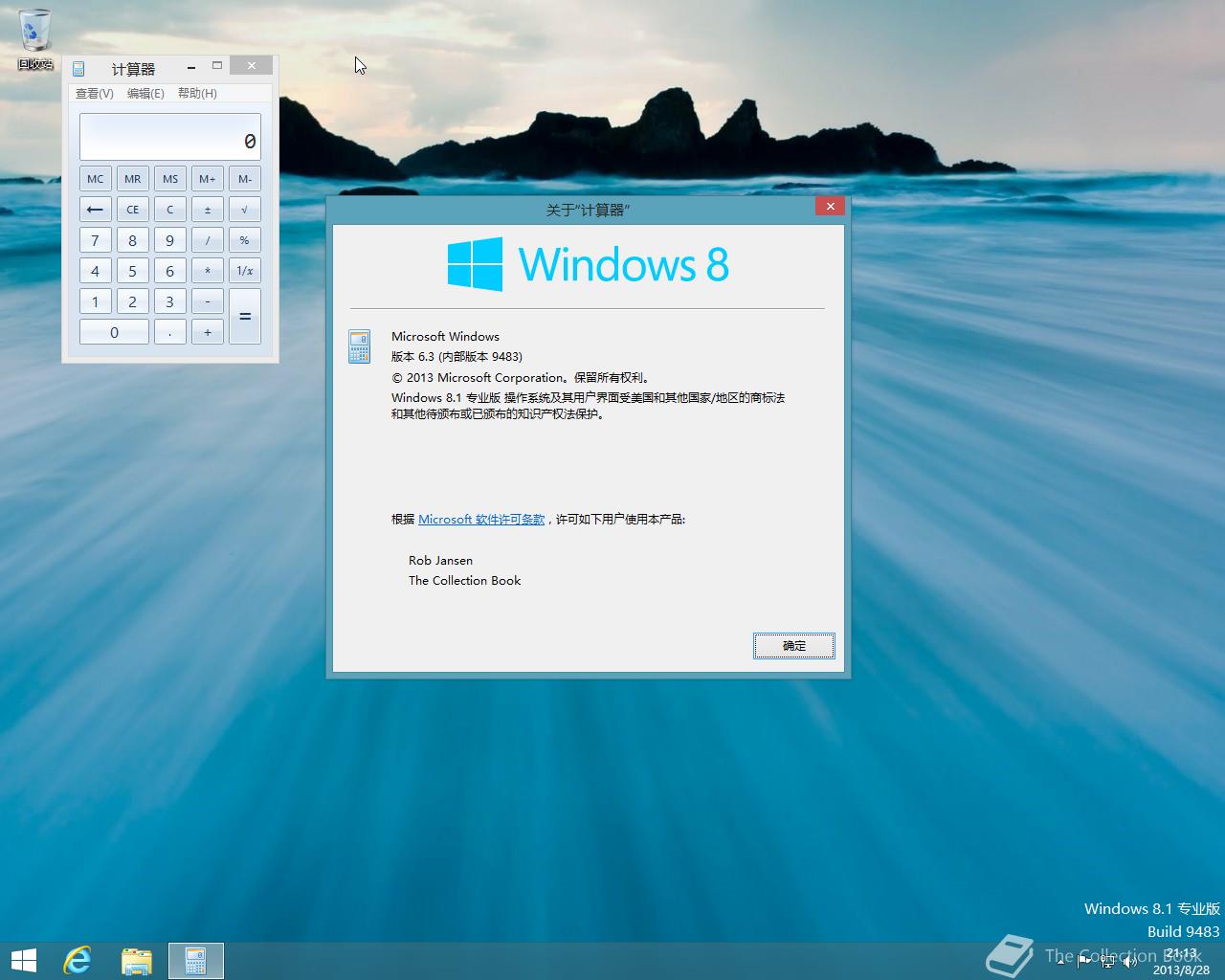This screenshot has width=1225, height=980.
Task: Click the calculator icon in About dialog
Action: pyautogui.click(x=360, y=346)
